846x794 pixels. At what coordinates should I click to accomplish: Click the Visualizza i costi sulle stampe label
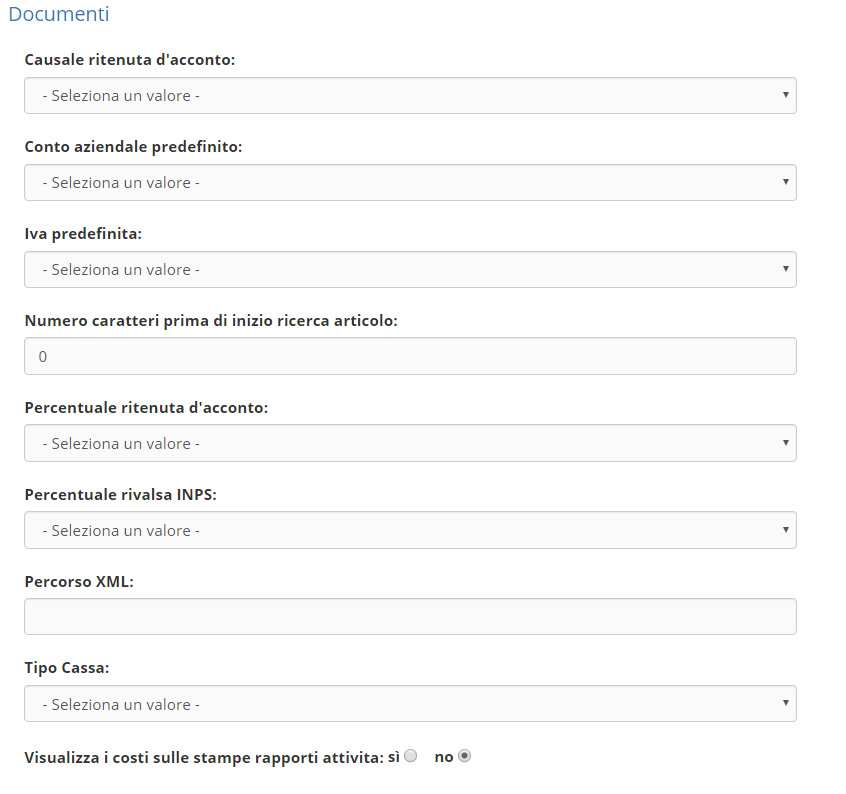tap(204, 758)
